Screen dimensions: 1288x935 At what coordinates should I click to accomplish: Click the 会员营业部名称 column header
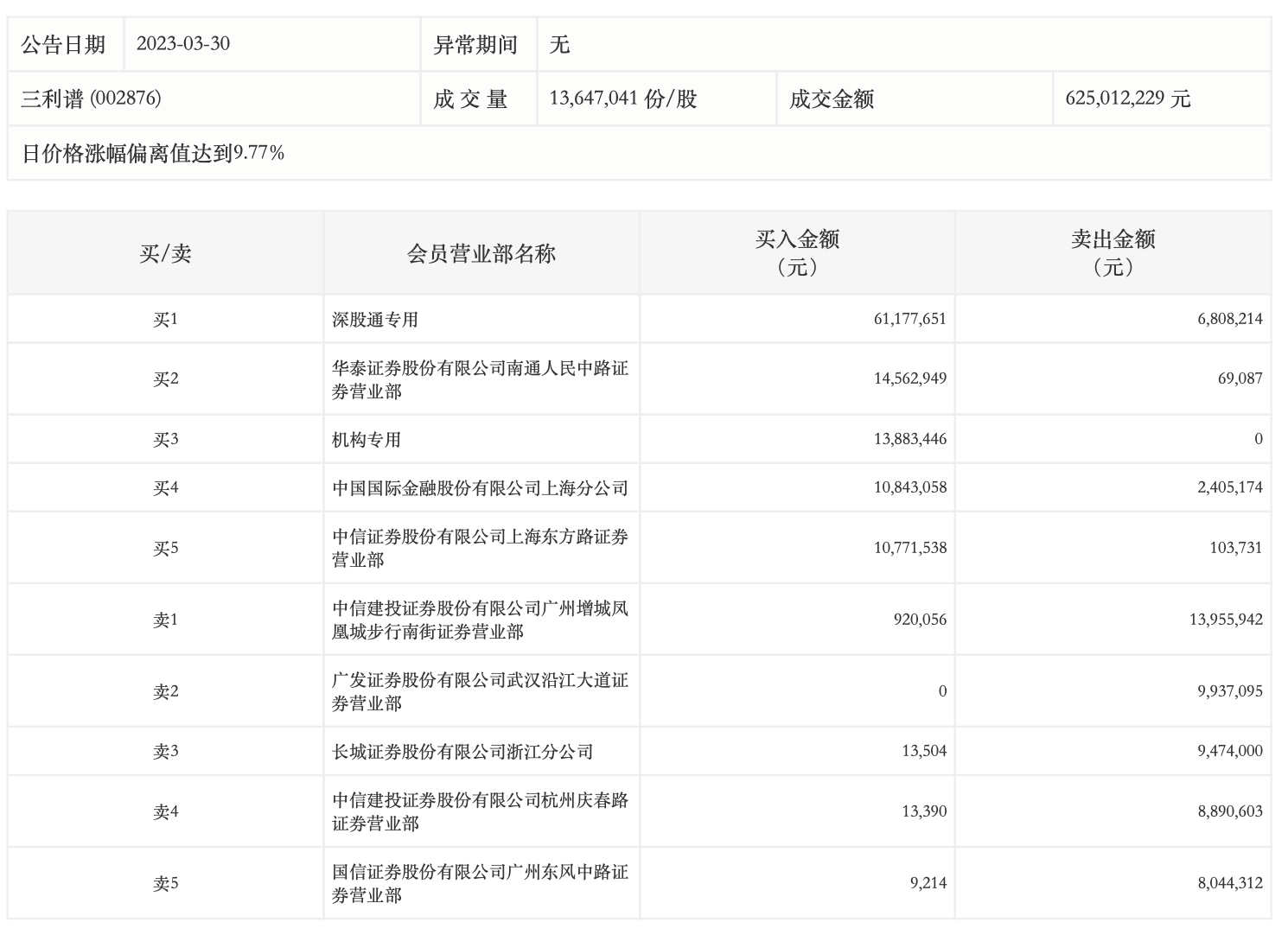coord(481,253)
